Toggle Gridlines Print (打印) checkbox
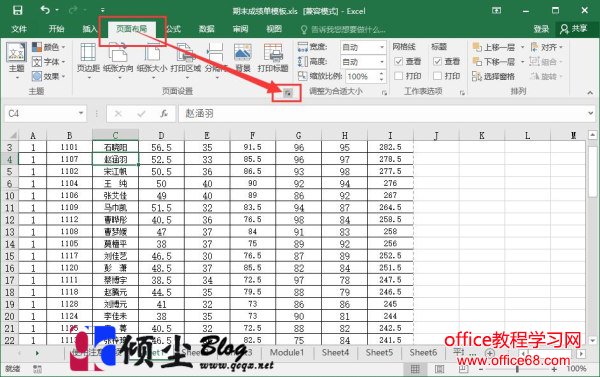This screenshot has width=600, height=377. [398, 76]
